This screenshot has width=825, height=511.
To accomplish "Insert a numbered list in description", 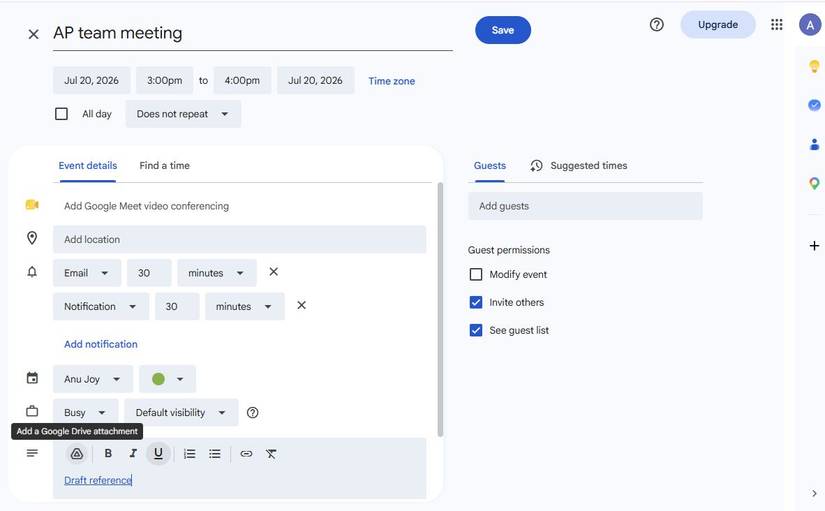I will tap(189, 454).
